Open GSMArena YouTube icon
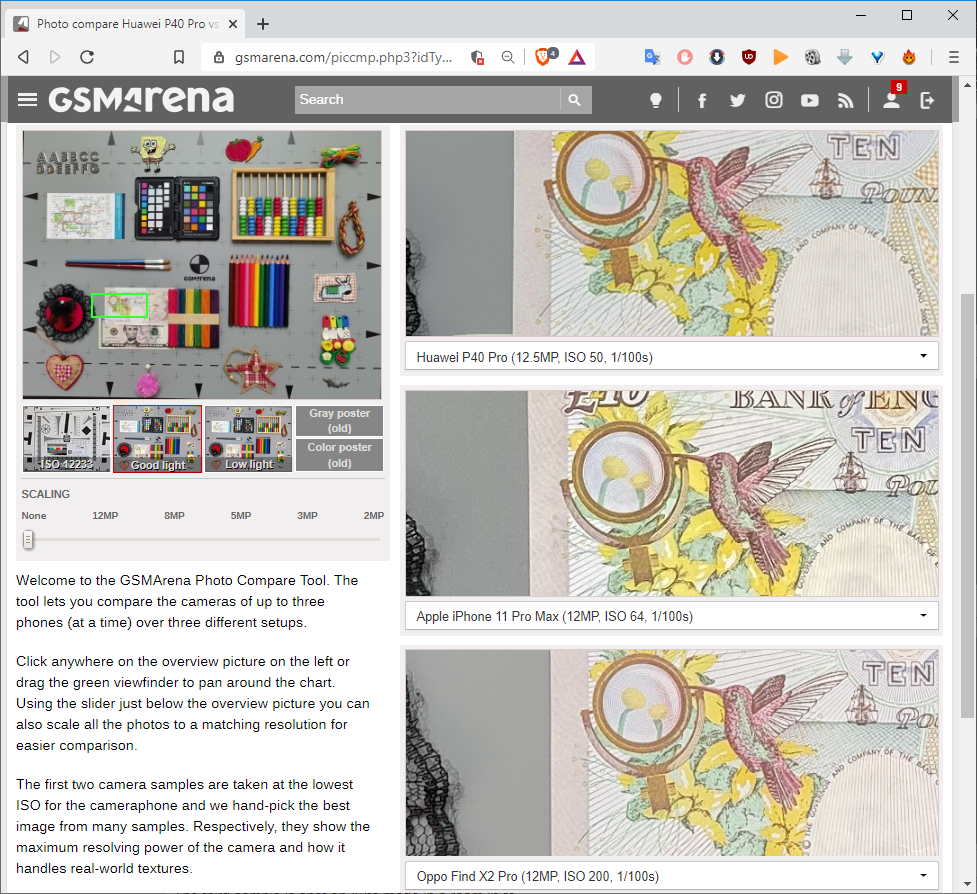The width and height of the screenshot is (977, 894). pyautogui.click(x=809, y=100)
